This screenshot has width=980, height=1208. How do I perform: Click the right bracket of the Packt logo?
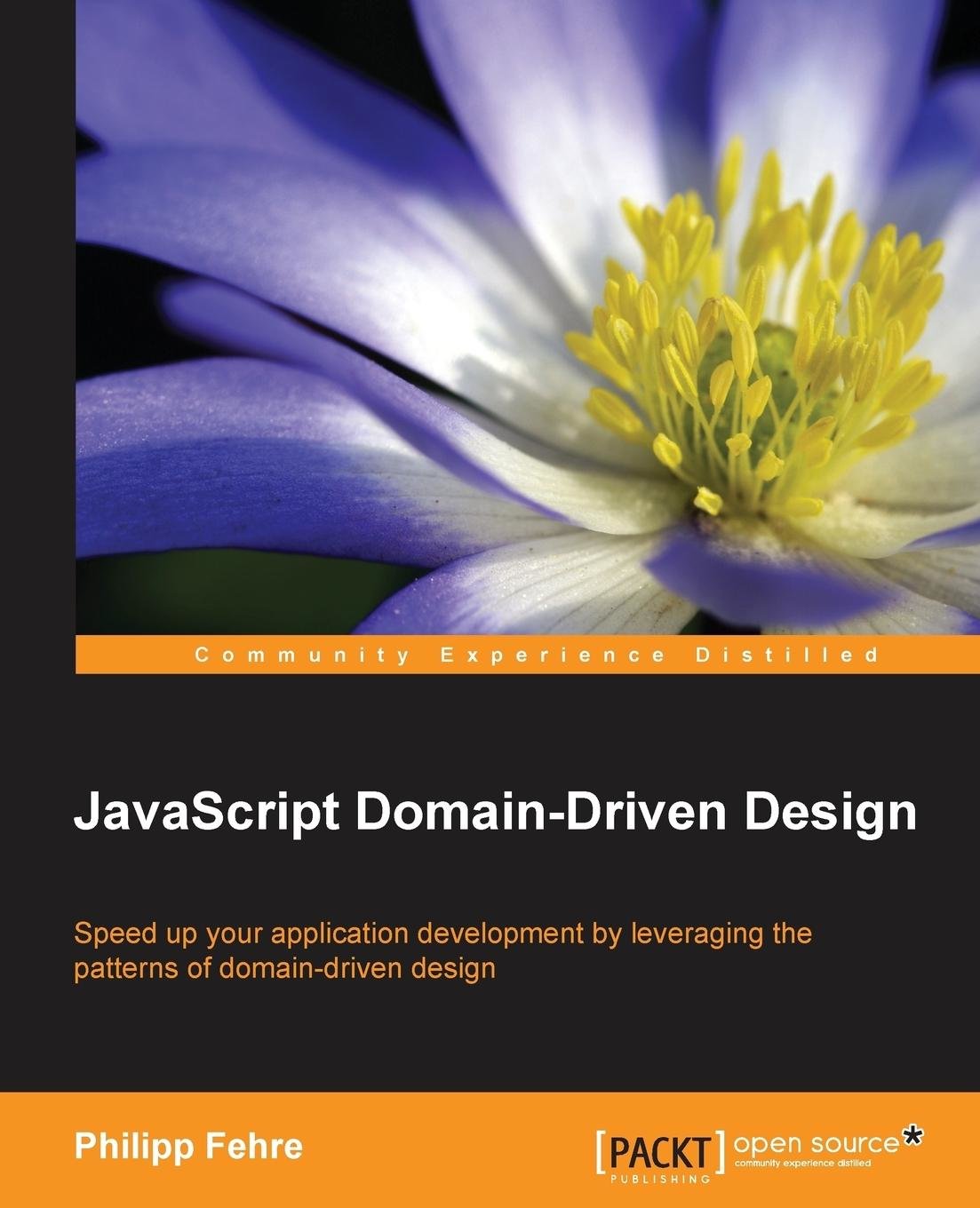pos(721,1151)
